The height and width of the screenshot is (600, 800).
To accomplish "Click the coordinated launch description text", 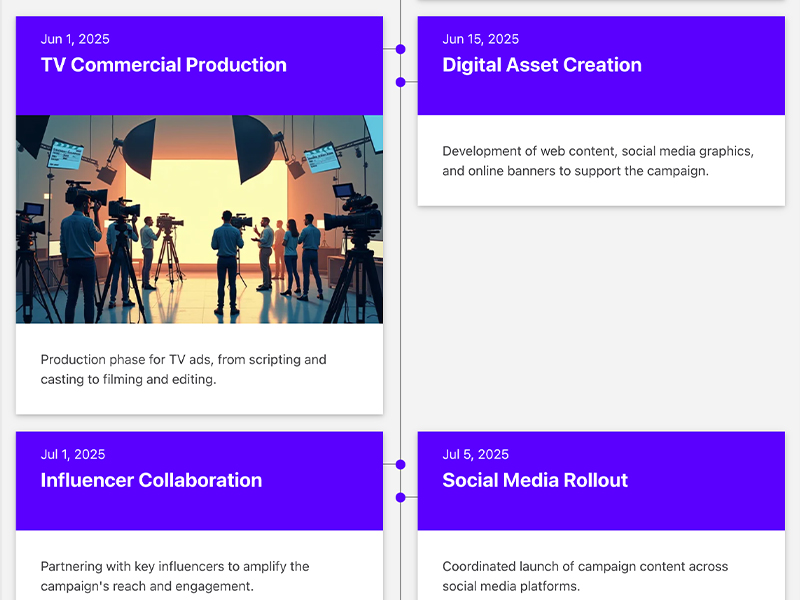I will tap(585, 576).
